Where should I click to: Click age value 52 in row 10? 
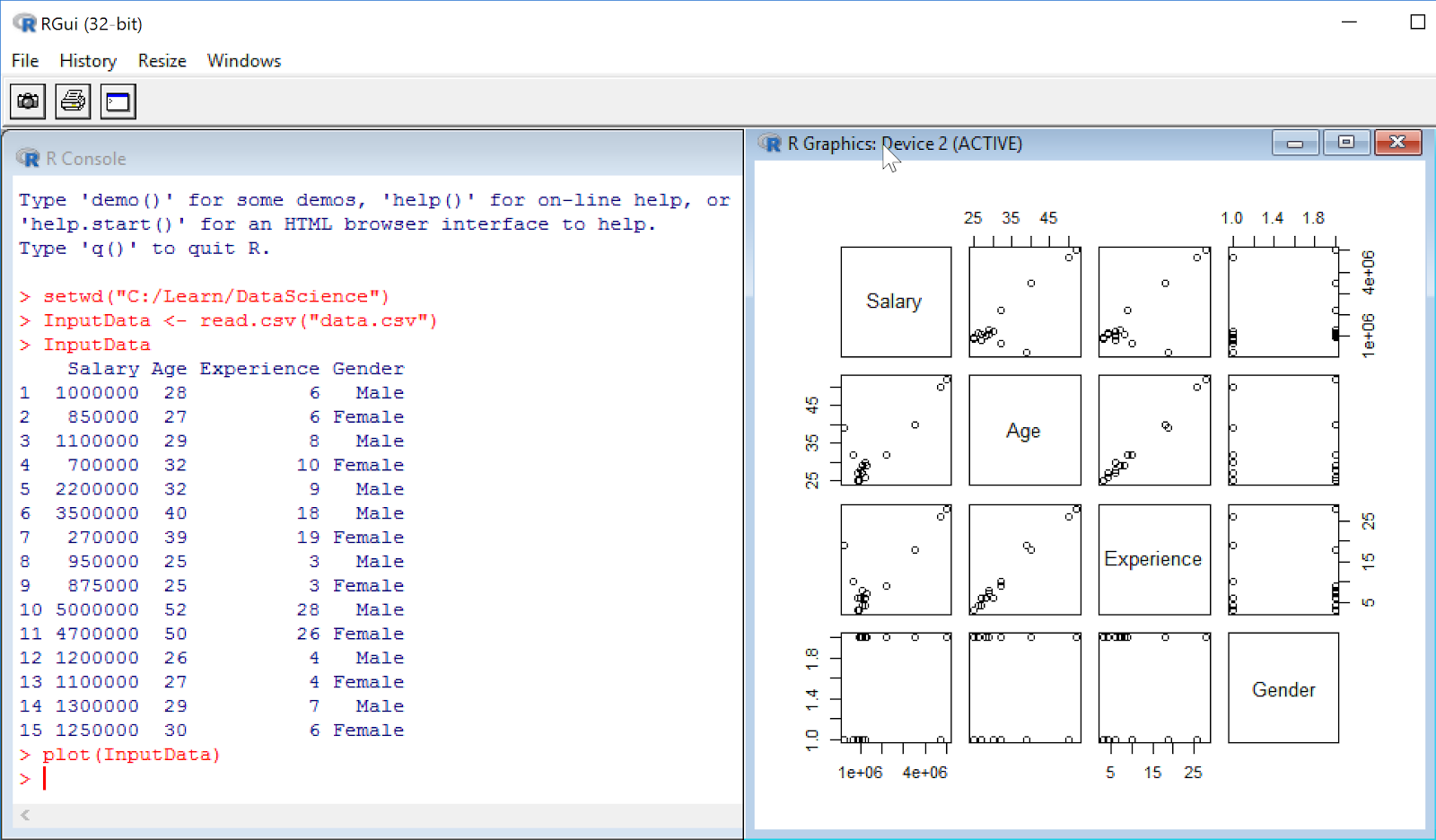click(x=176, y=610)
